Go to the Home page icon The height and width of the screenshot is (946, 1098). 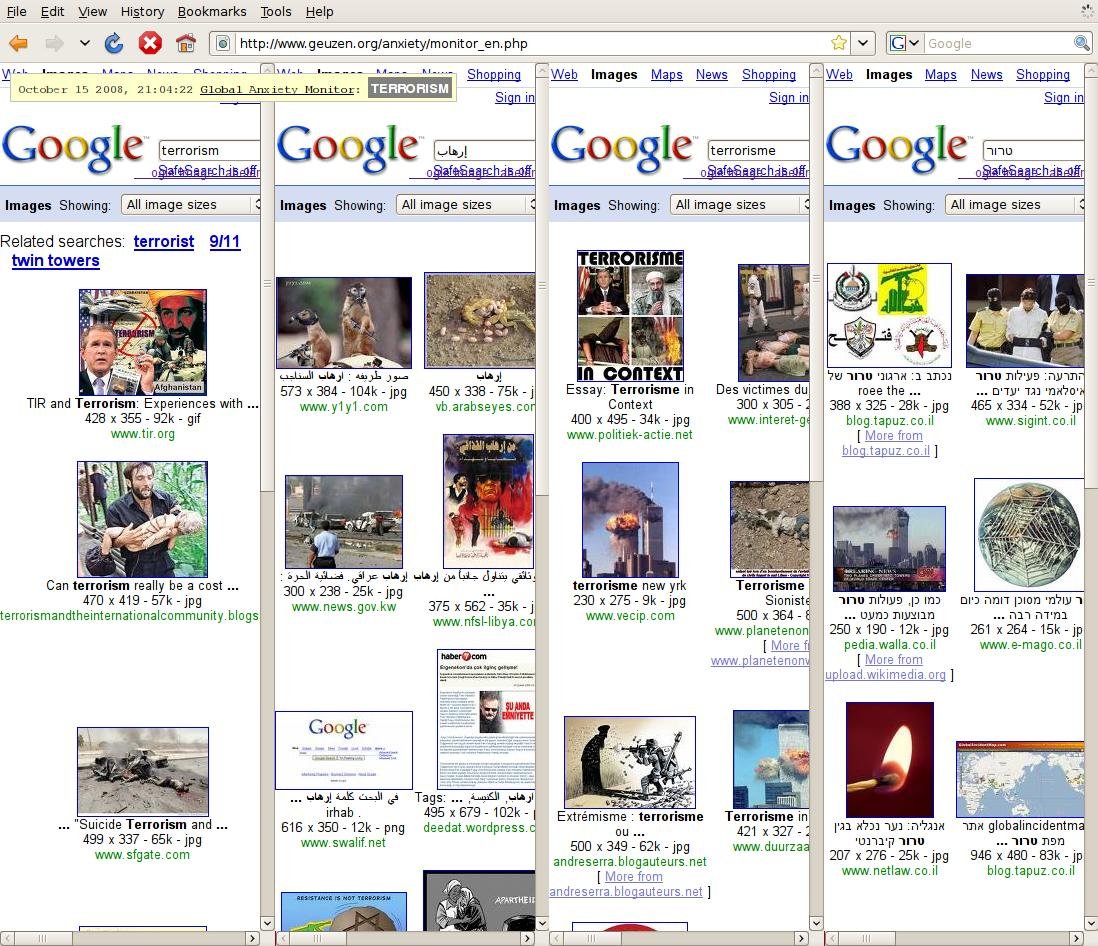[186, 43]
